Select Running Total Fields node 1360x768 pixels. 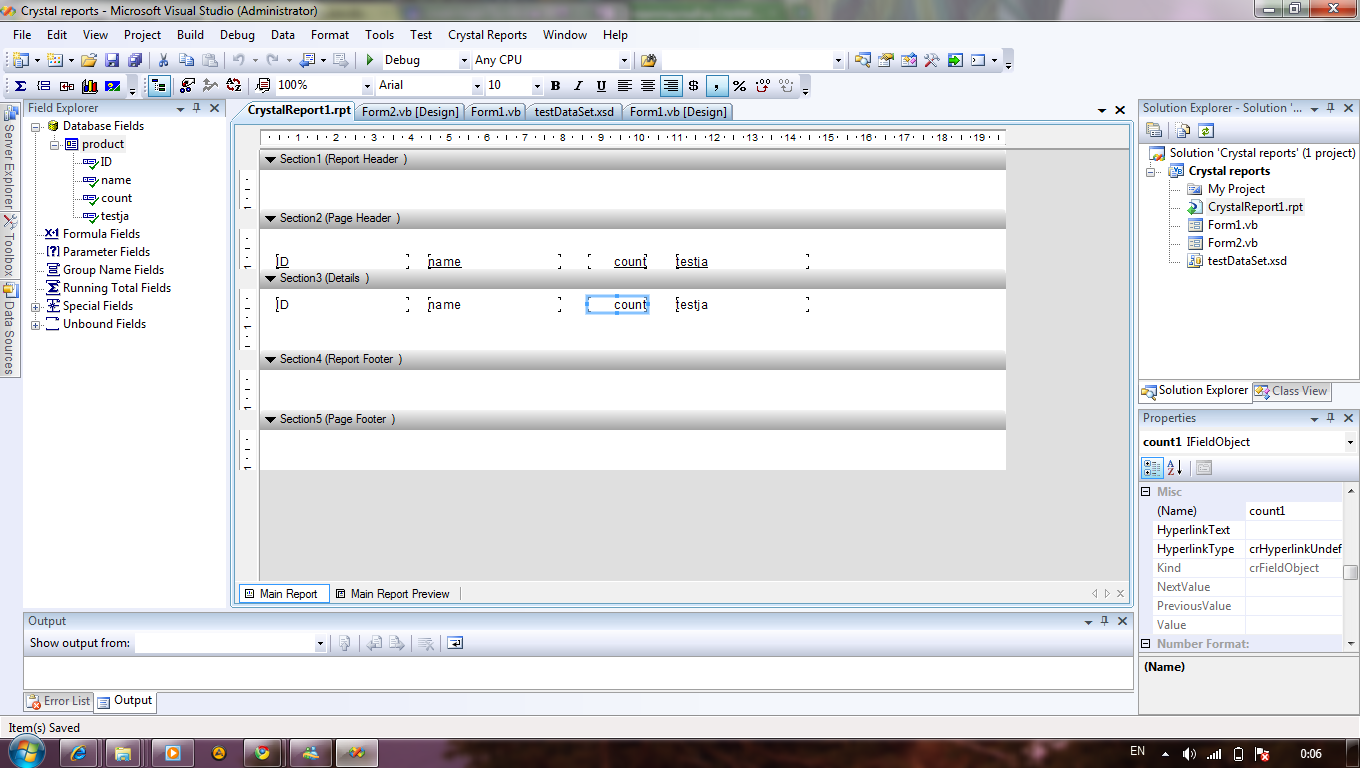point(117,288)
